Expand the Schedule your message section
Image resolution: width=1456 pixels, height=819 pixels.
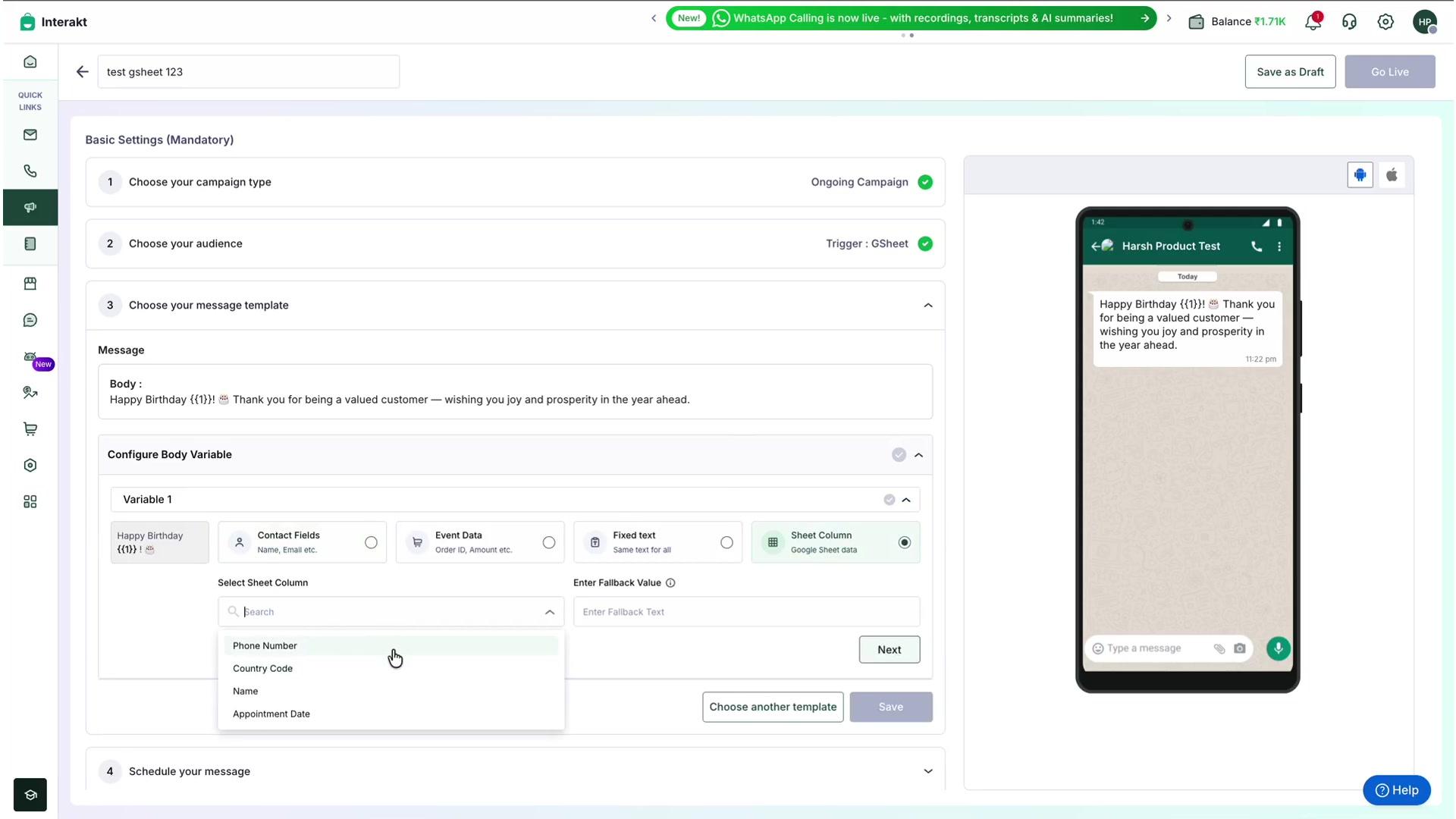point(928,771)
